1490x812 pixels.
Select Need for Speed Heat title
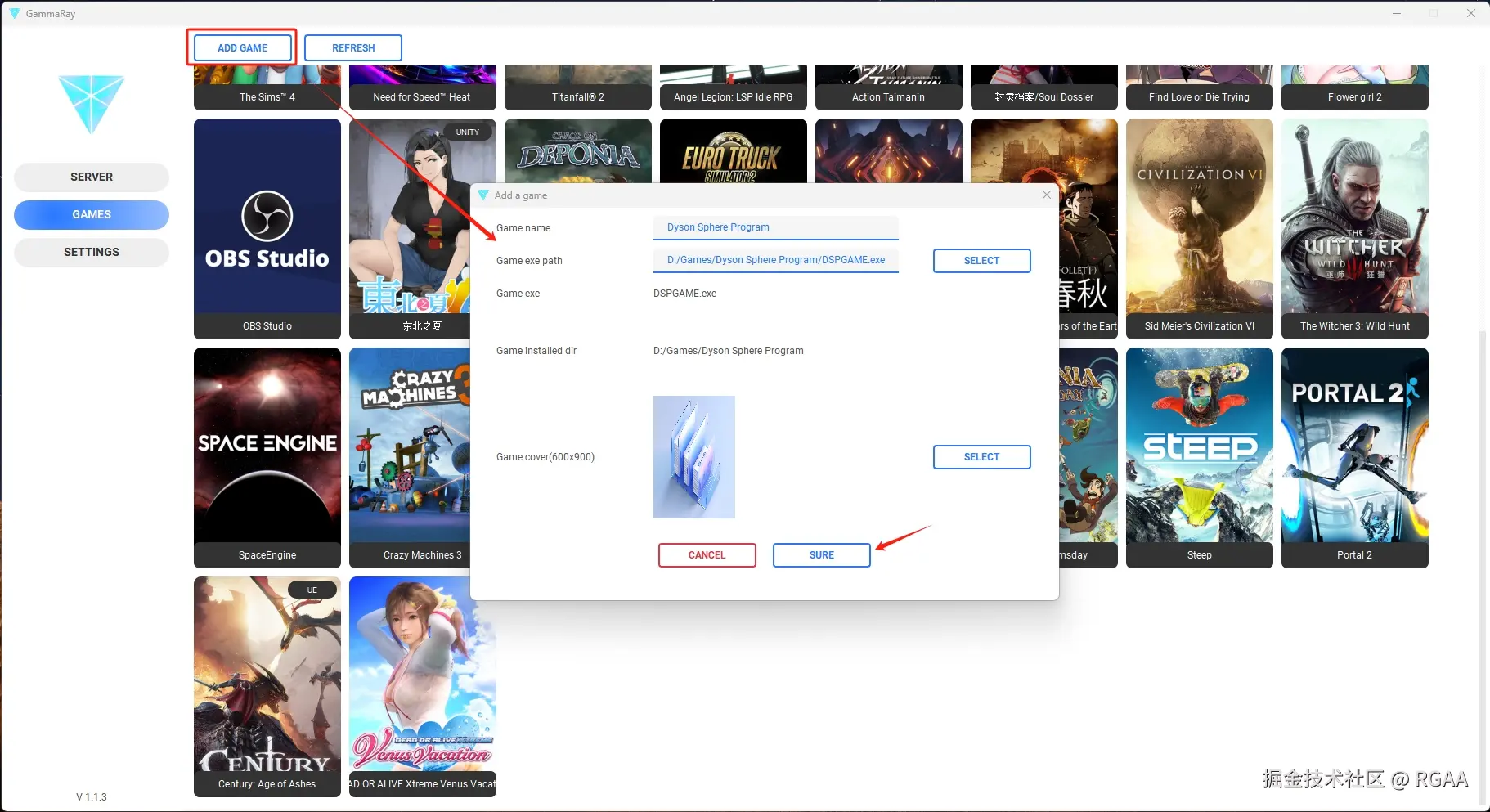(x=423, y=97)
